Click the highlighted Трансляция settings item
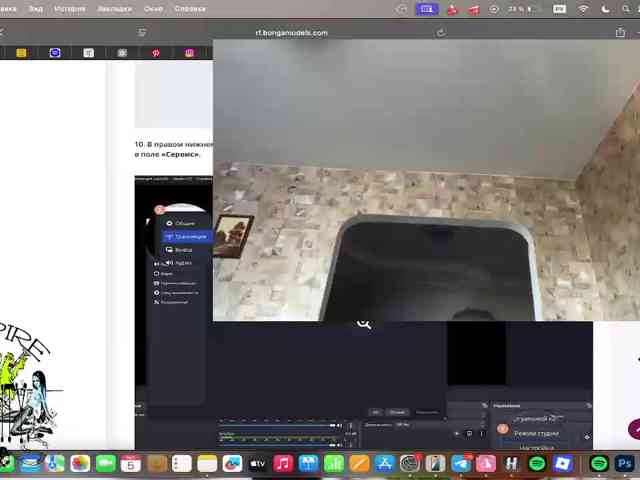The image size is (640, 480). tap(187, 236)
